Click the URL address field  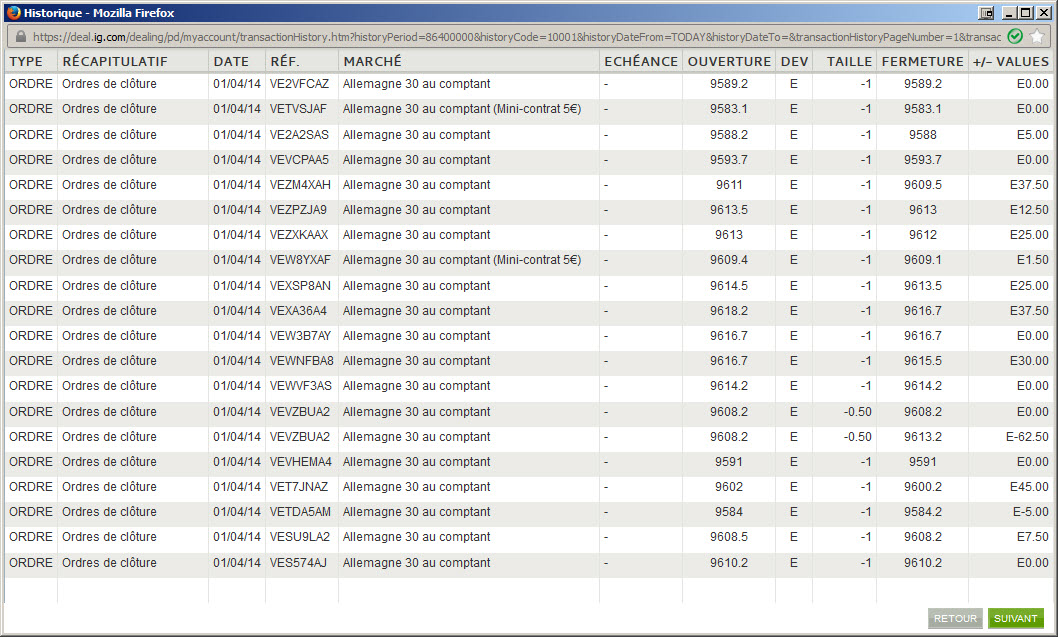click(517, 36)
